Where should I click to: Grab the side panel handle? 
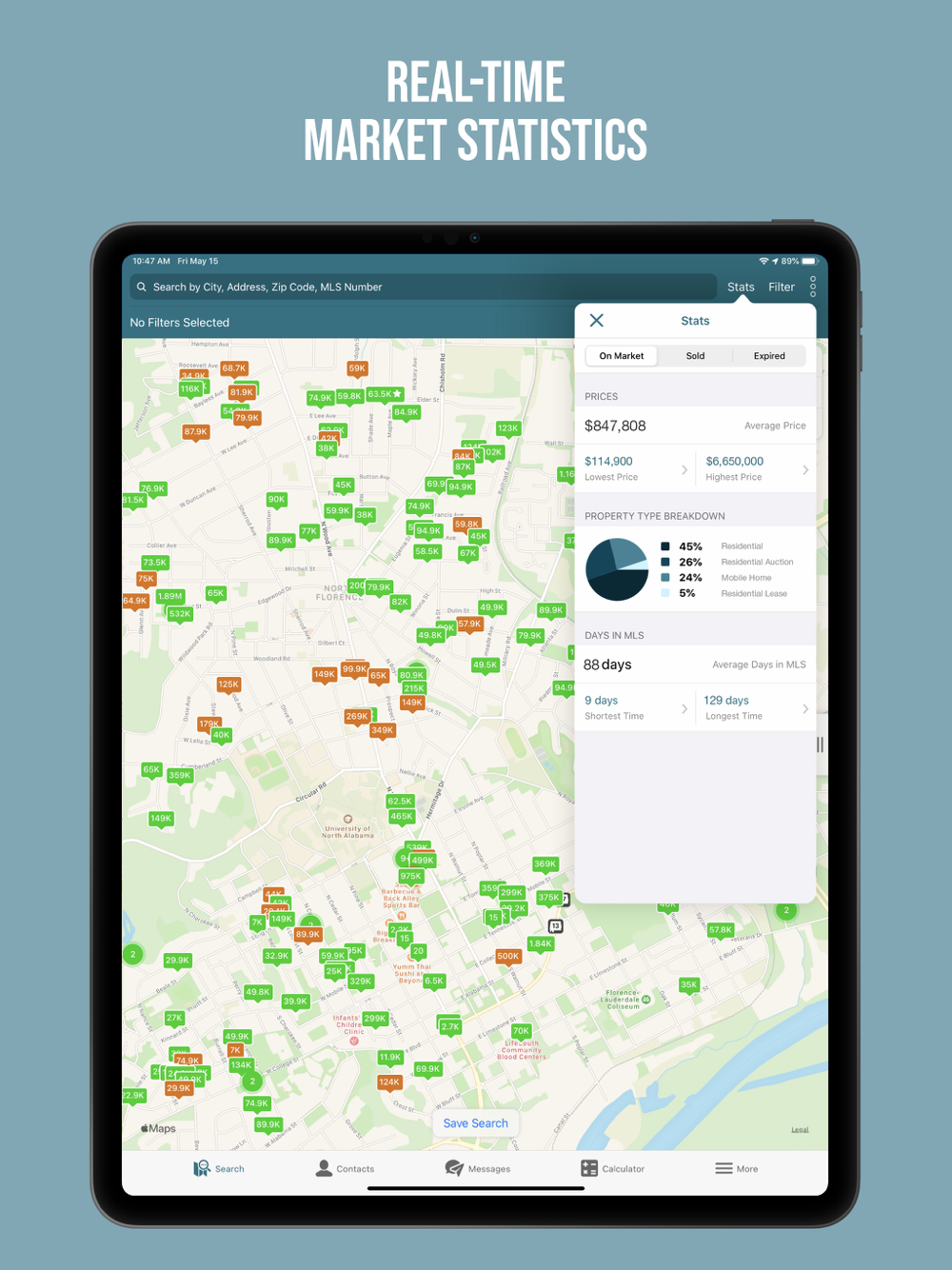point(820,744)
